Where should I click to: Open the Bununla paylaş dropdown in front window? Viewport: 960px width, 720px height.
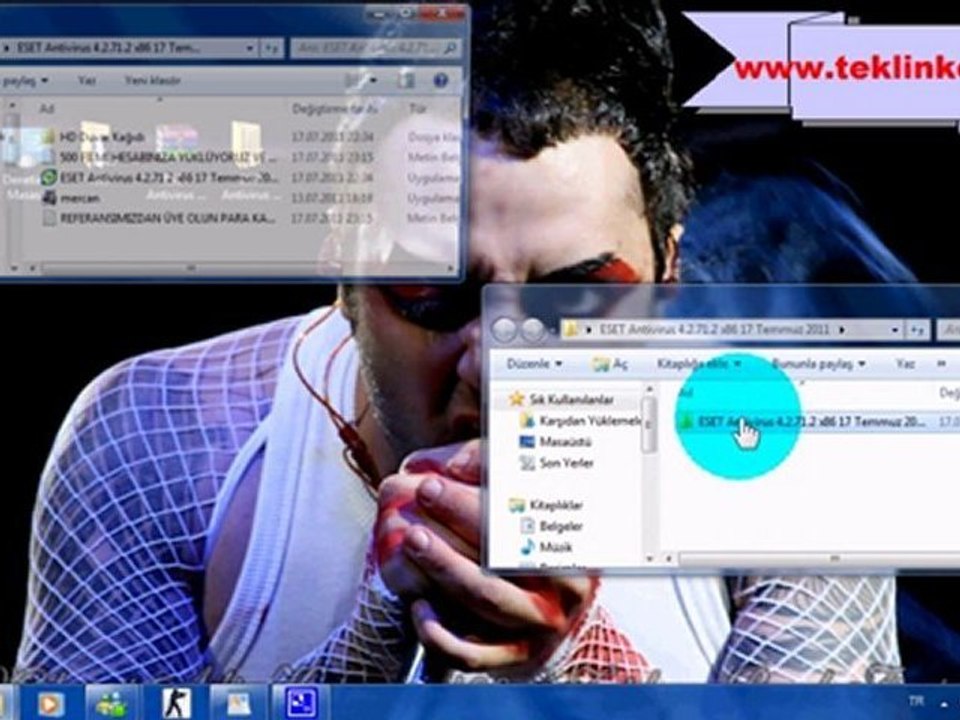point(818,364)
